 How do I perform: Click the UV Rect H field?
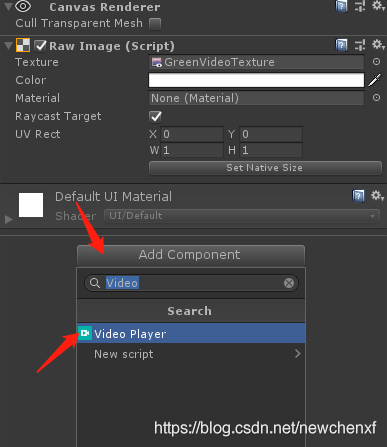(x=271, y=150)
